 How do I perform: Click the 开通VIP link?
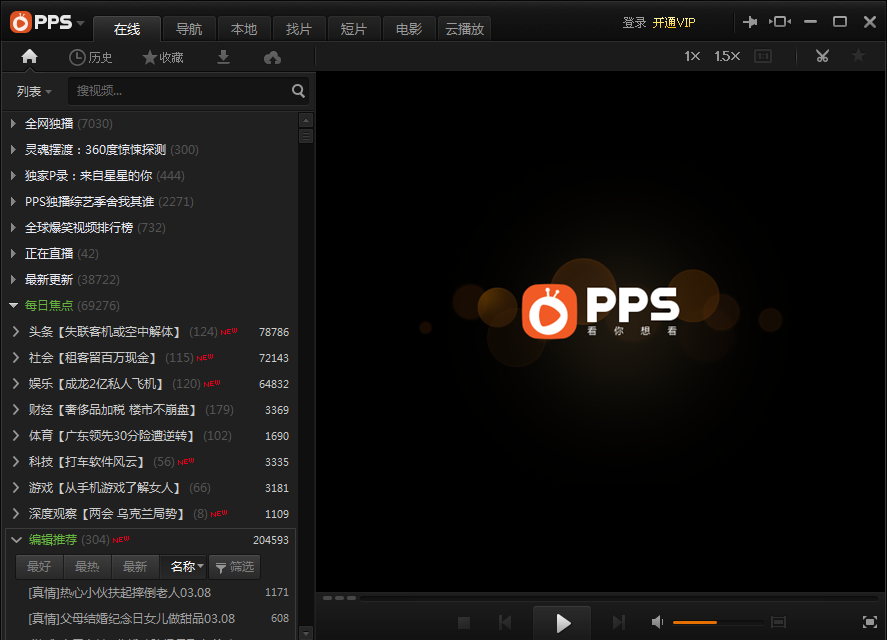[x=674, y=22]
